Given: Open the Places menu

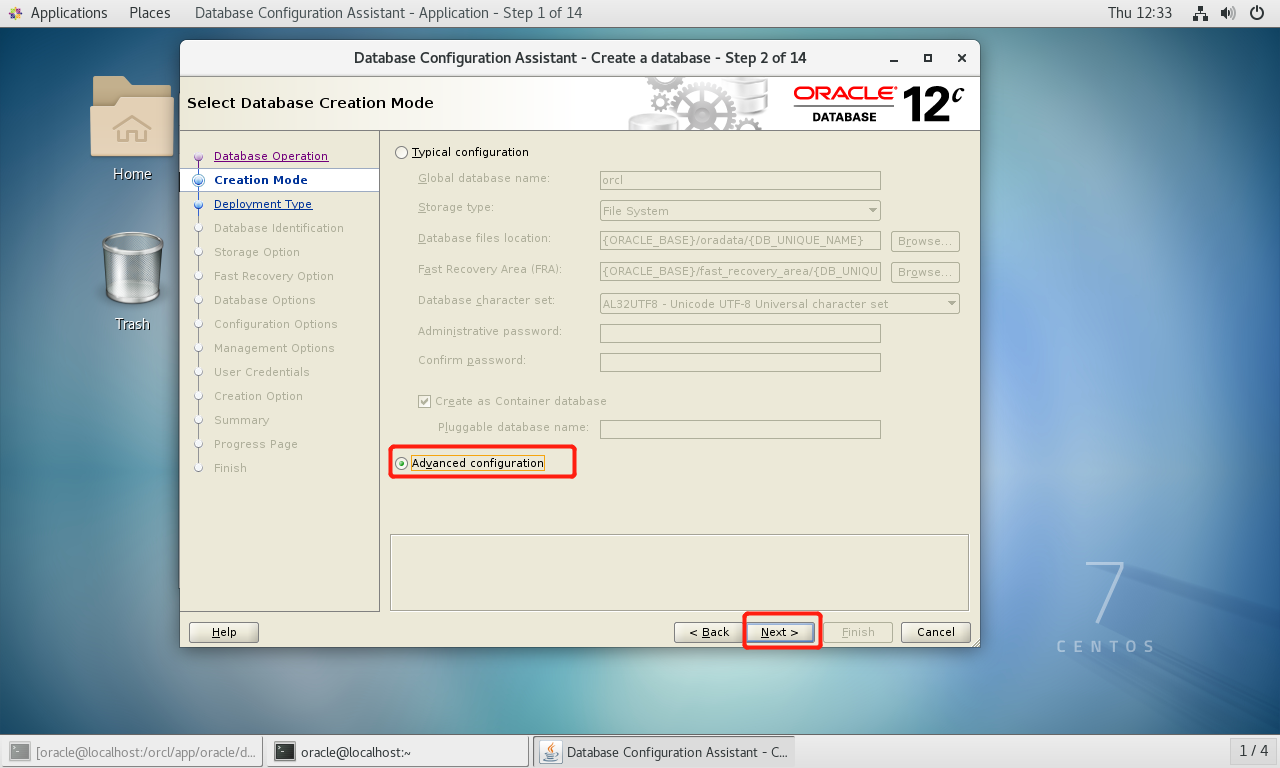Looking at the screenshot, I should click(150, 13).
